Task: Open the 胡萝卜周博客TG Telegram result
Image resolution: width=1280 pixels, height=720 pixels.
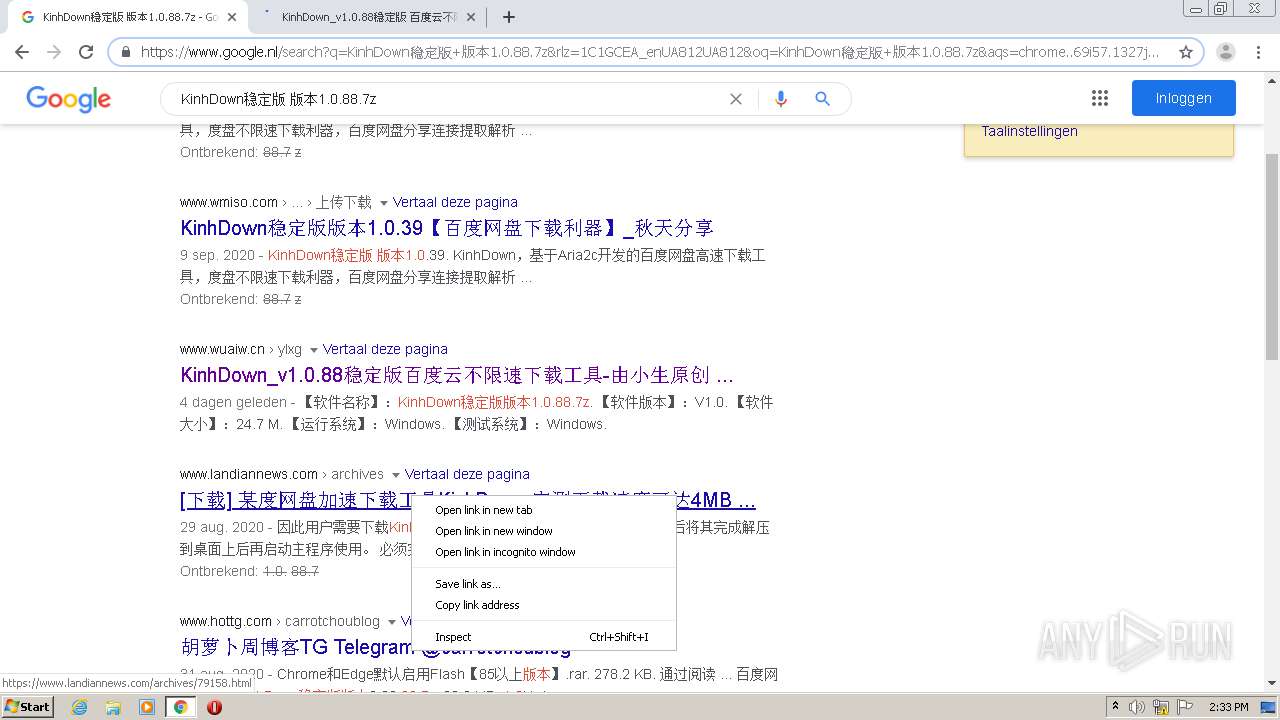Action: [x=375, y=647]
